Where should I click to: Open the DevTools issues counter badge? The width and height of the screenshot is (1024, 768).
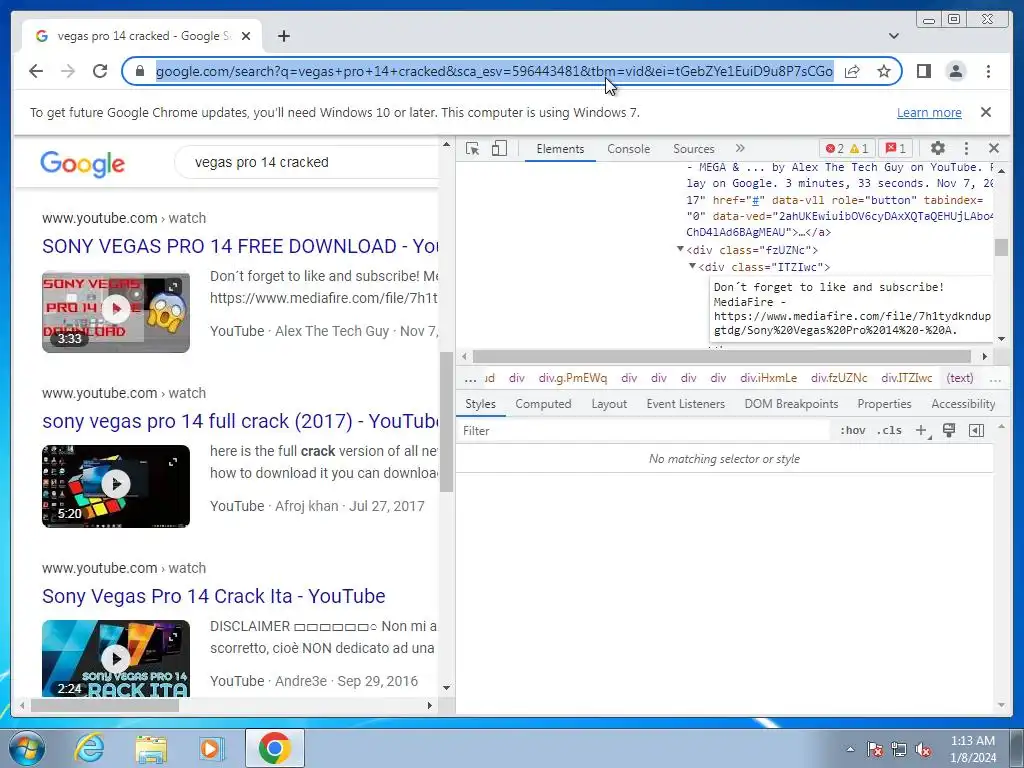pyautogui.click(x=895, y=149)
